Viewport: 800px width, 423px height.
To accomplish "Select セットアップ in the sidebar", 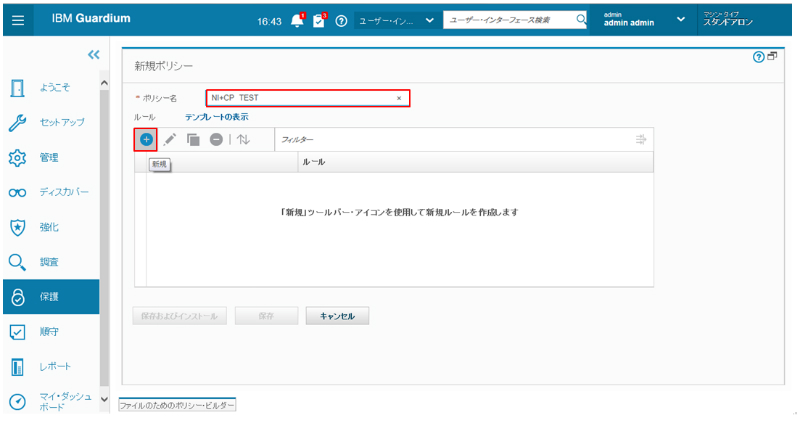I will point(62,123).
